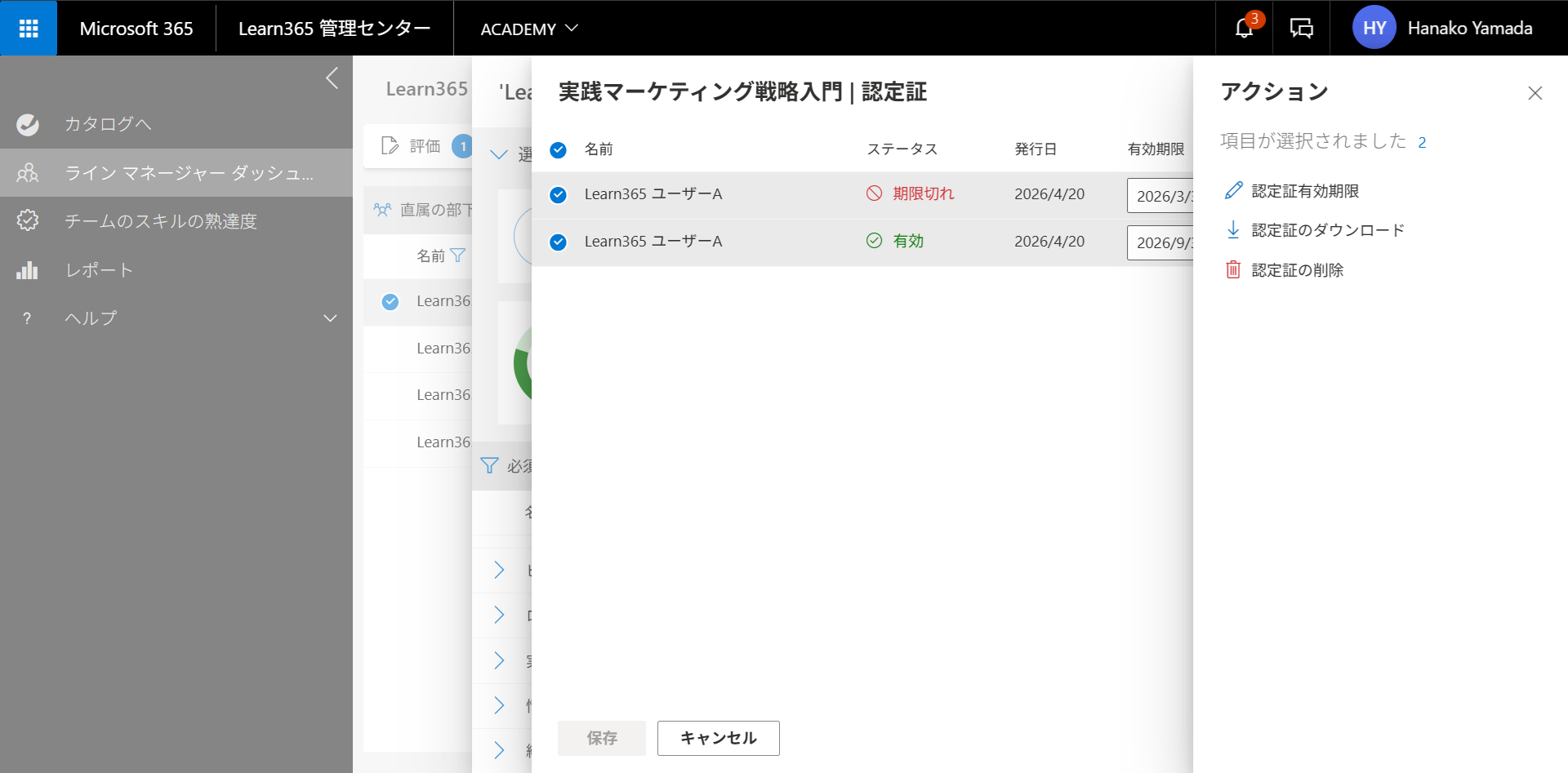Viewport: 1568px width, 773px height.
Task: Open the ACADEMY dropdown
Action: (529, 29)
